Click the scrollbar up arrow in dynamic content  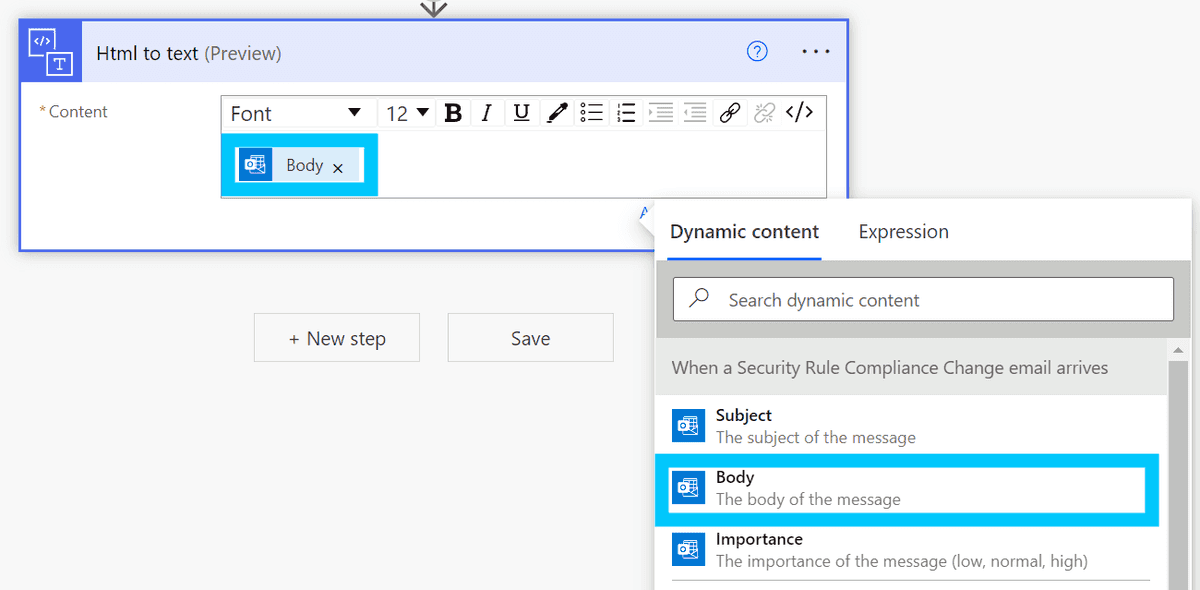click(x=1178, y=350)
